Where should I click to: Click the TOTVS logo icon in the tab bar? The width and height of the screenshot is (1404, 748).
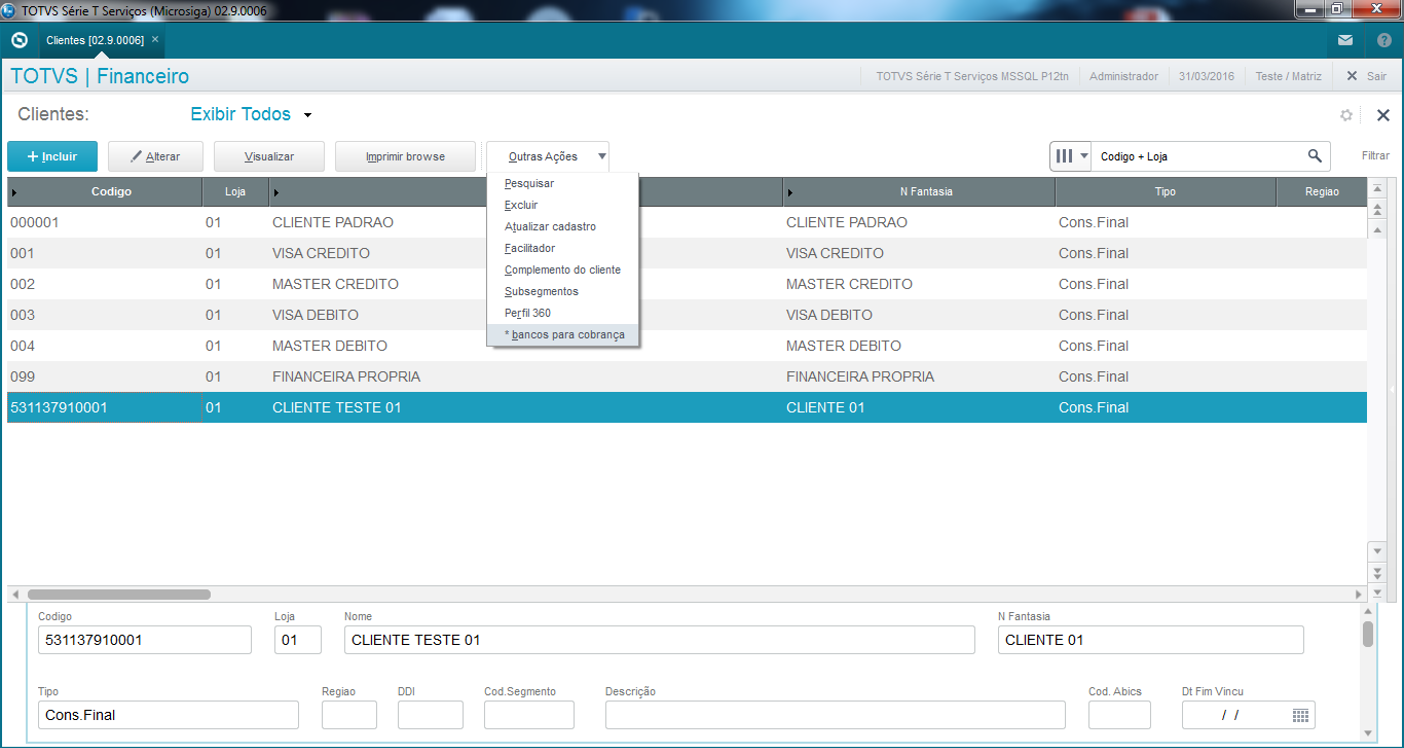(18, 40)
